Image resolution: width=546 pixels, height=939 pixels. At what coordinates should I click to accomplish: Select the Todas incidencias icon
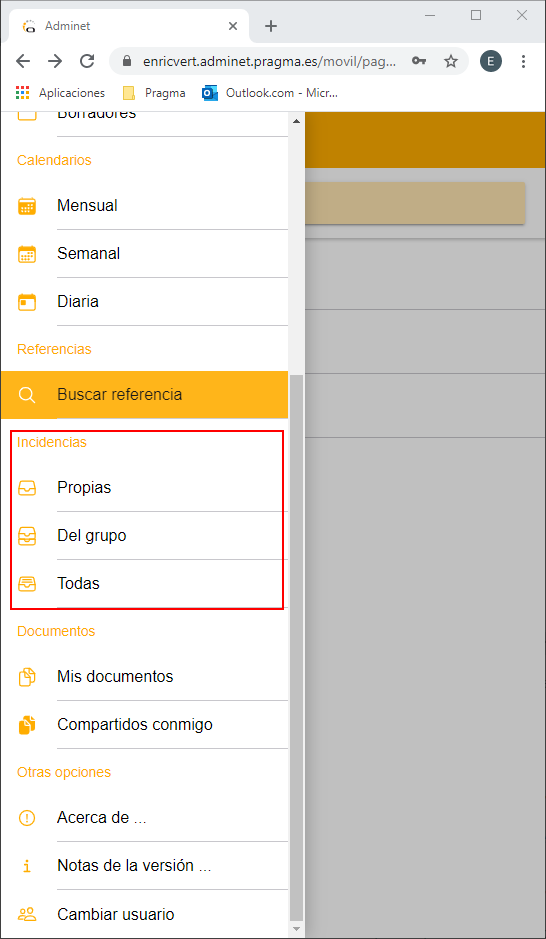click(x=27, y=584)
